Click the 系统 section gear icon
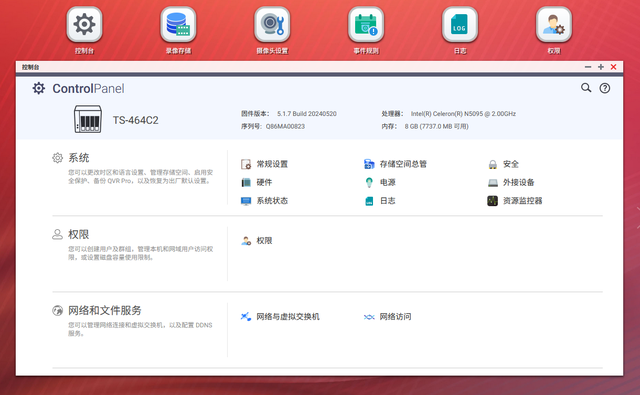Viewport: 640px width, 395px height. pyautogui.click(x=58, y=158)
